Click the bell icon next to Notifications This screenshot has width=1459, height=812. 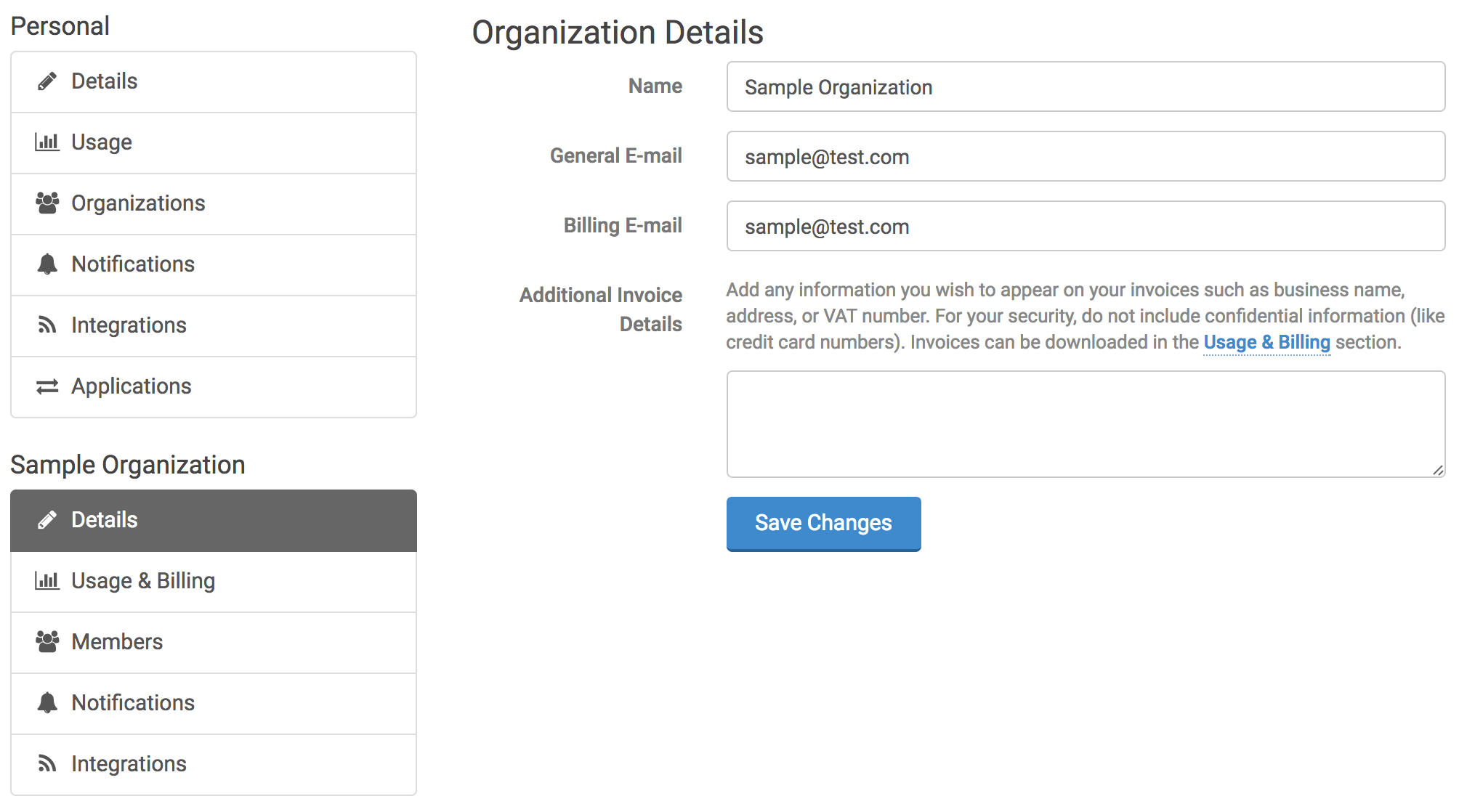click(x=44, y=263)
